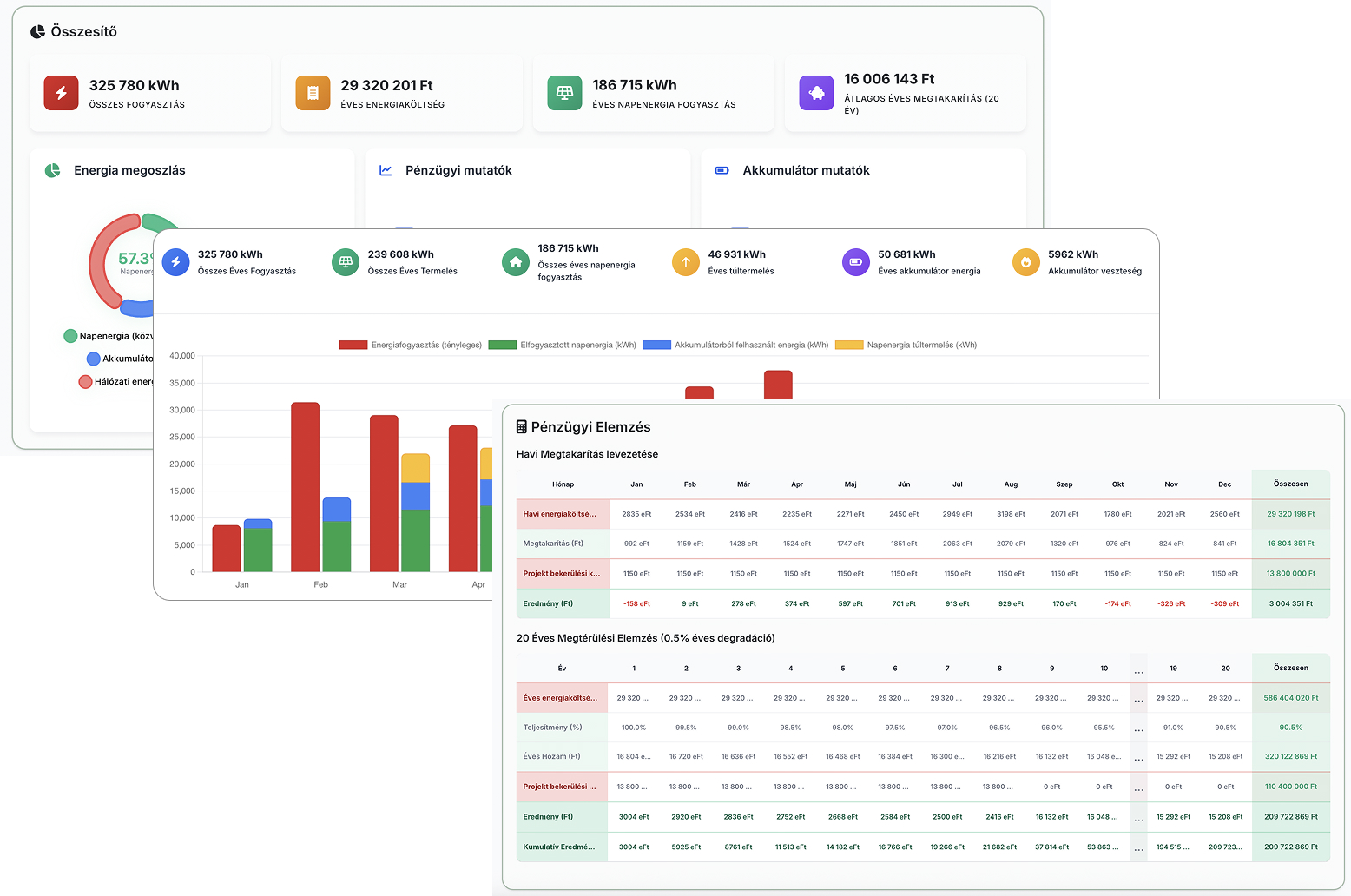Toggle Napenergia túltermelés series in legend
This screenshot has height=896, width=1351.
coord(906,345)
